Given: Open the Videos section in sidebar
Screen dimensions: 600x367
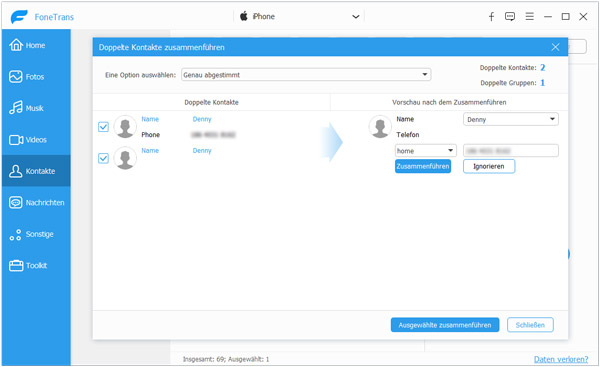Looking at the screenshot, I should [x=36, y=140].
